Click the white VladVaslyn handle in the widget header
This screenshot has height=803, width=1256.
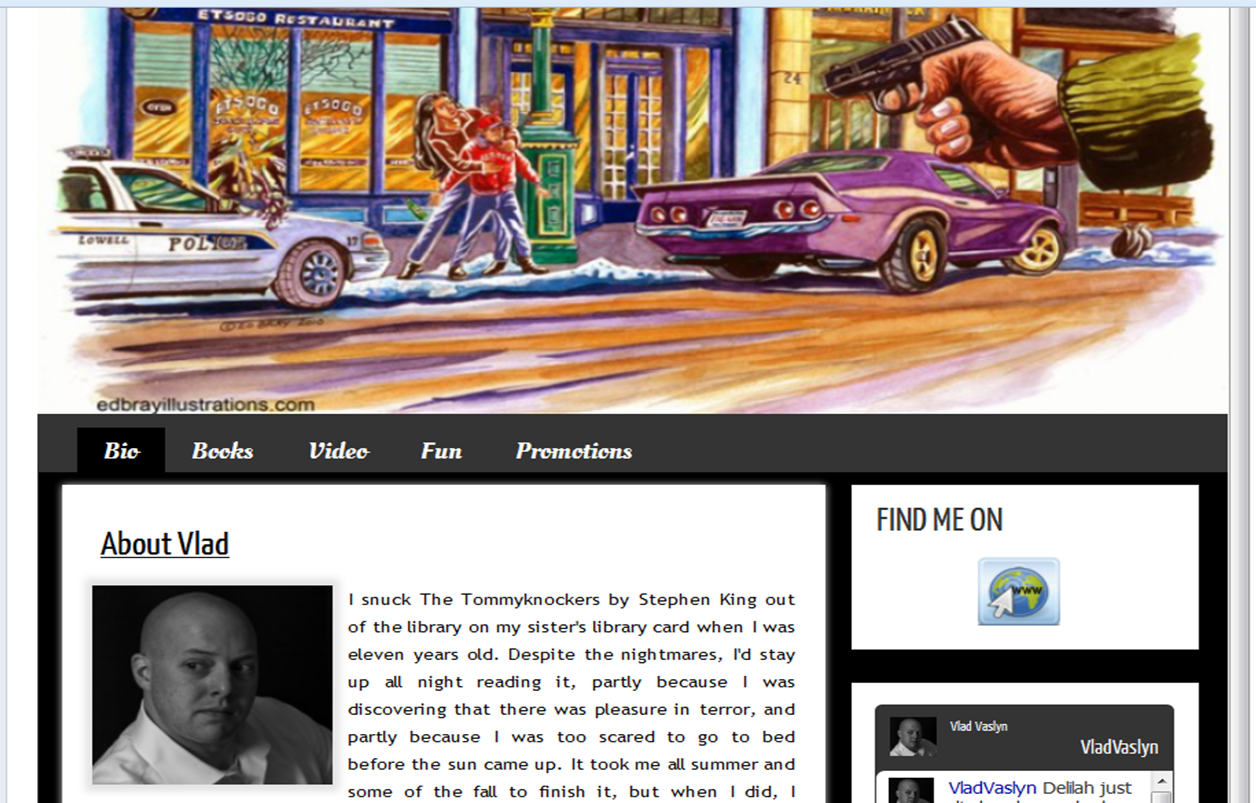point(1119,747)
